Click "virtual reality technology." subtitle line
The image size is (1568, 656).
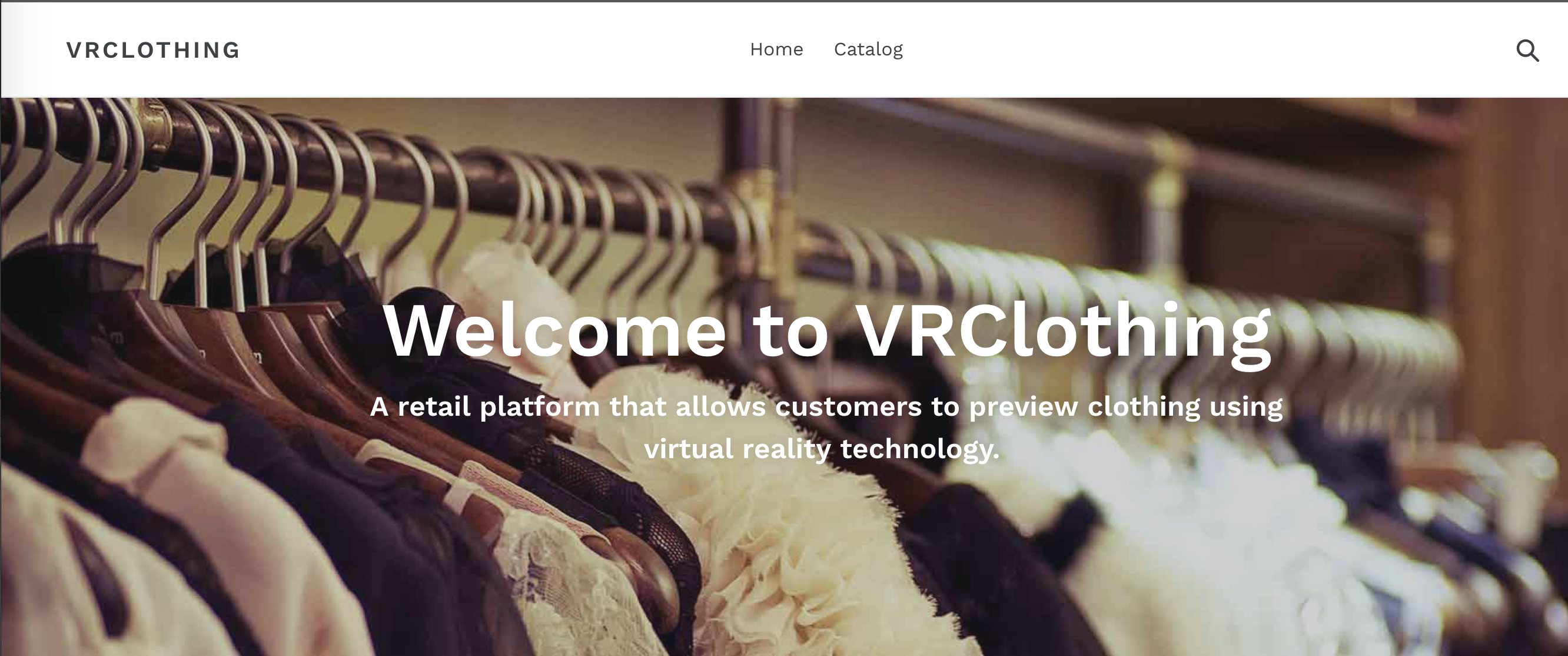click(822, 449)
